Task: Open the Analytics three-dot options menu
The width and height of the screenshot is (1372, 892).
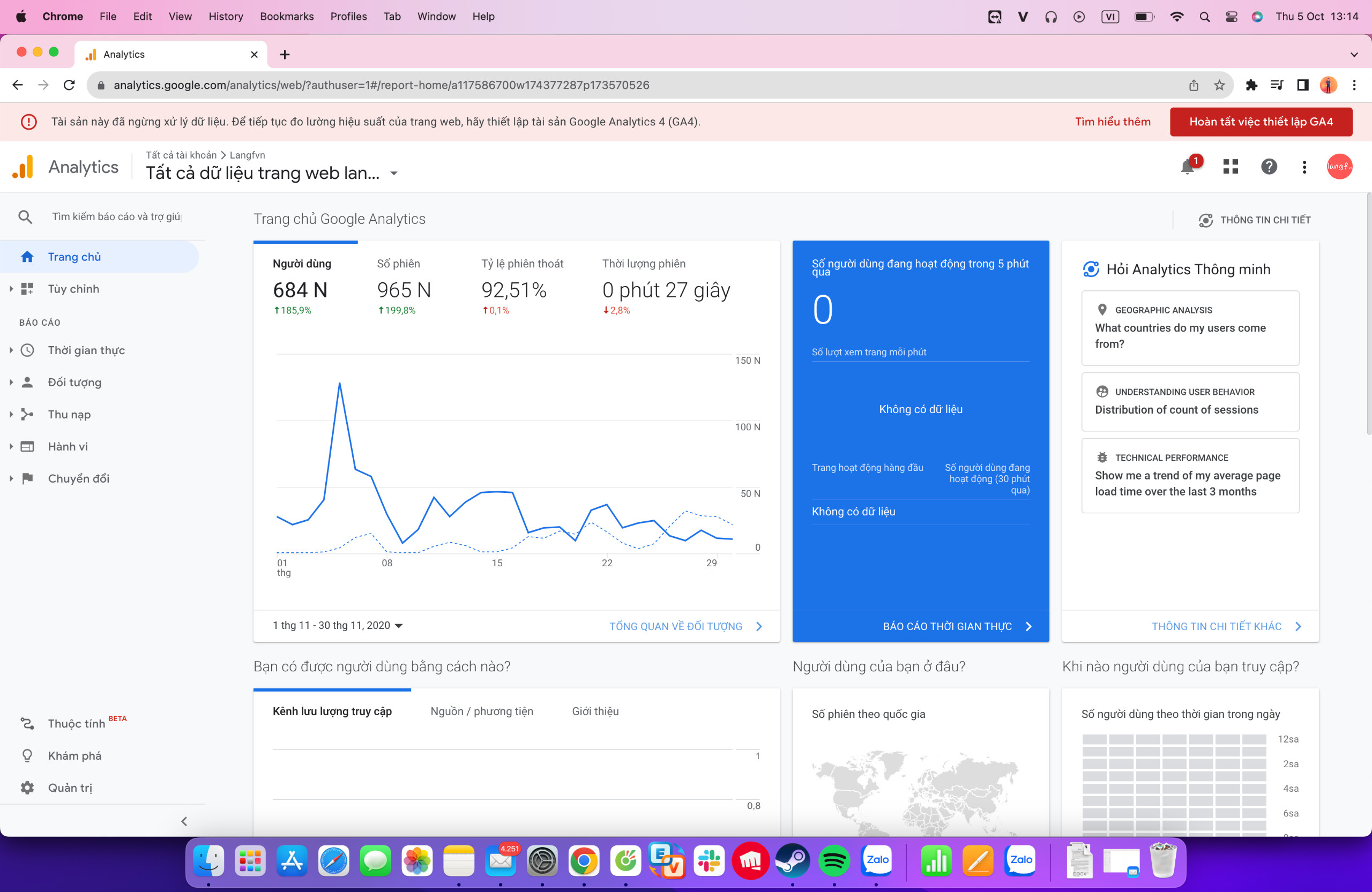Action: [1304, 167]
